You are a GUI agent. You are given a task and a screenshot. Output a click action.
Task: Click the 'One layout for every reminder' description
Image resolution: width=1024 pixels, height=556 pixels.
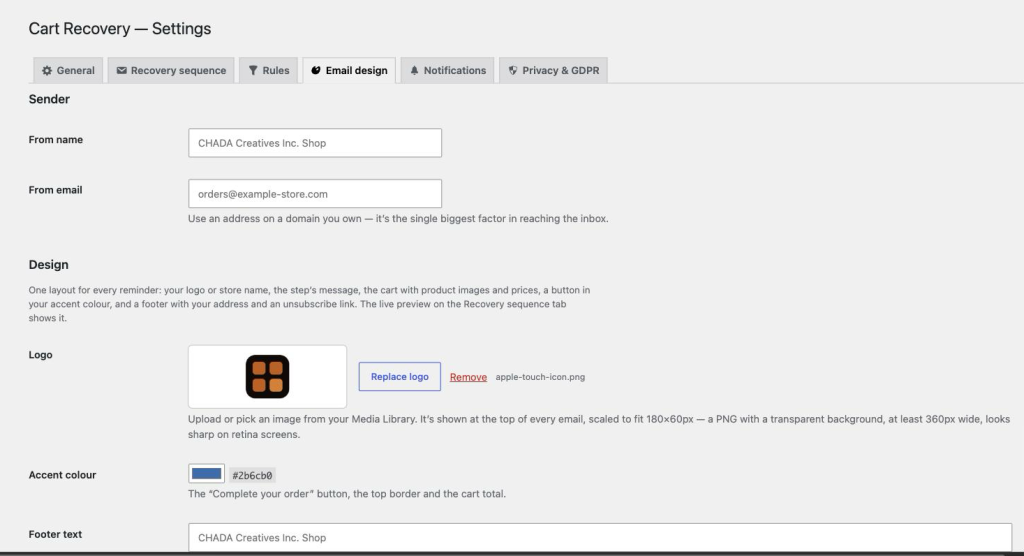click(310, 304)
